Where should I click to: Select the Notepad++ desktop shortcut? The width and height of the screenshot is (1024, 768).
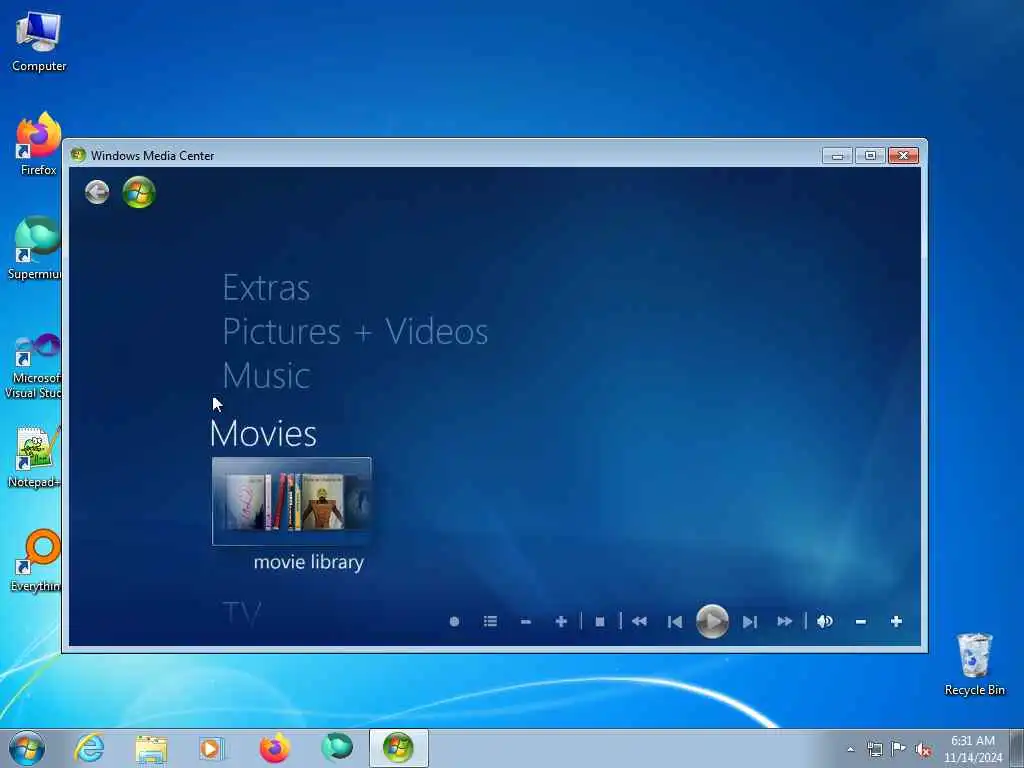click(35, 456)
